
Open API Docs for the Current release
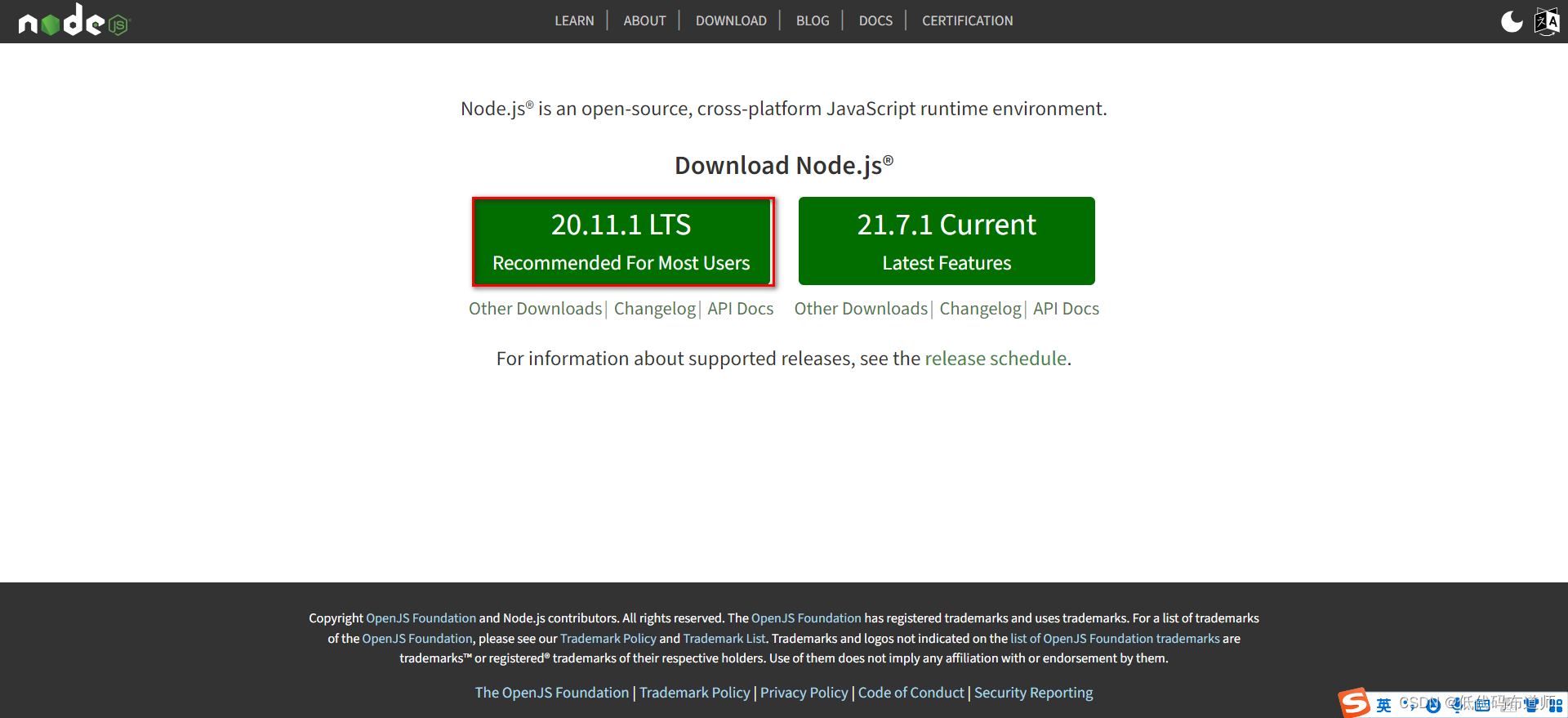pos(1066,309)
